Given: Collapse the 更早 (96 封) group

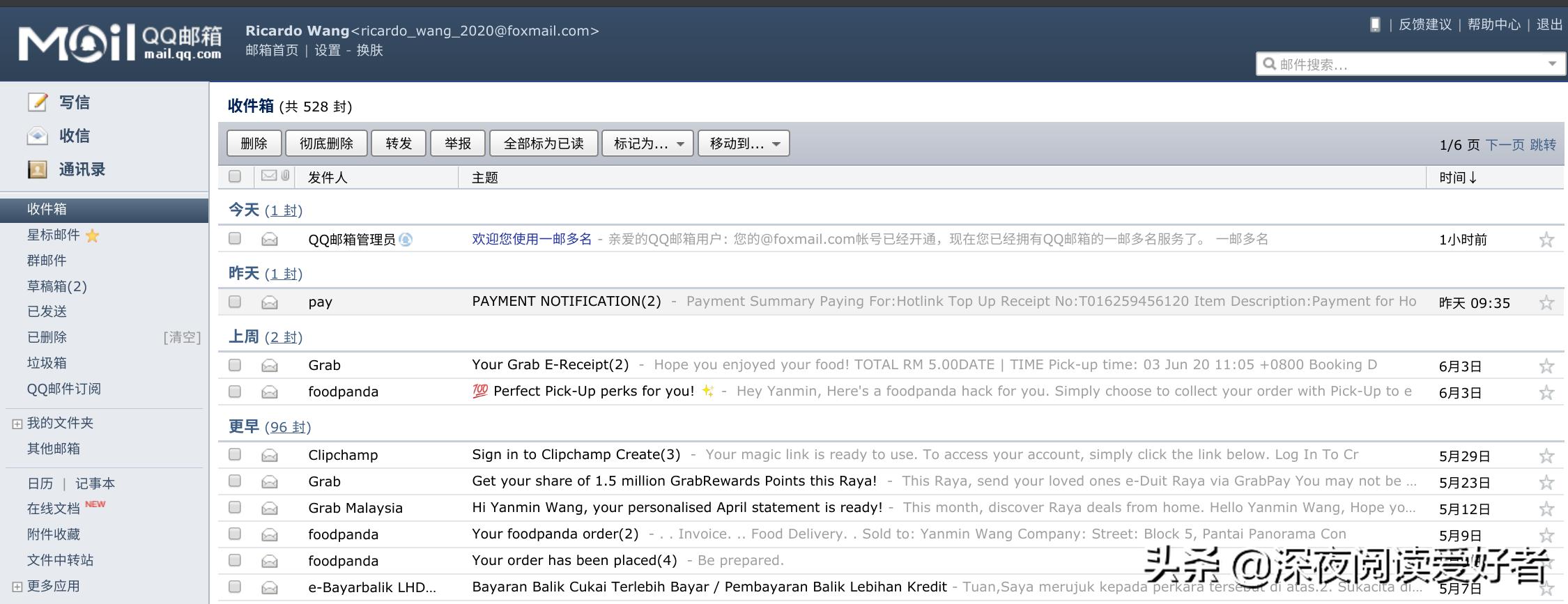Looking at the screenshot, I should tap(270, 426).
